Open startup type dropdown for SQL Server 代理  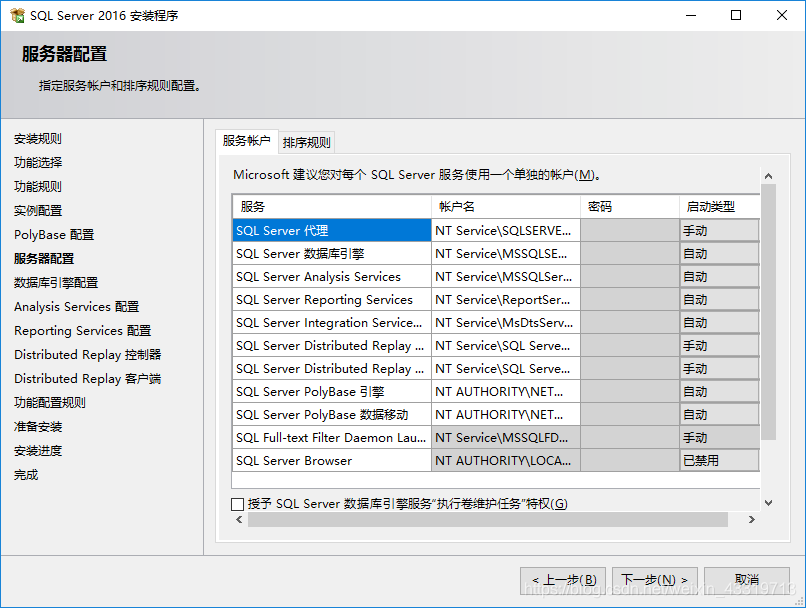(720, 231)
